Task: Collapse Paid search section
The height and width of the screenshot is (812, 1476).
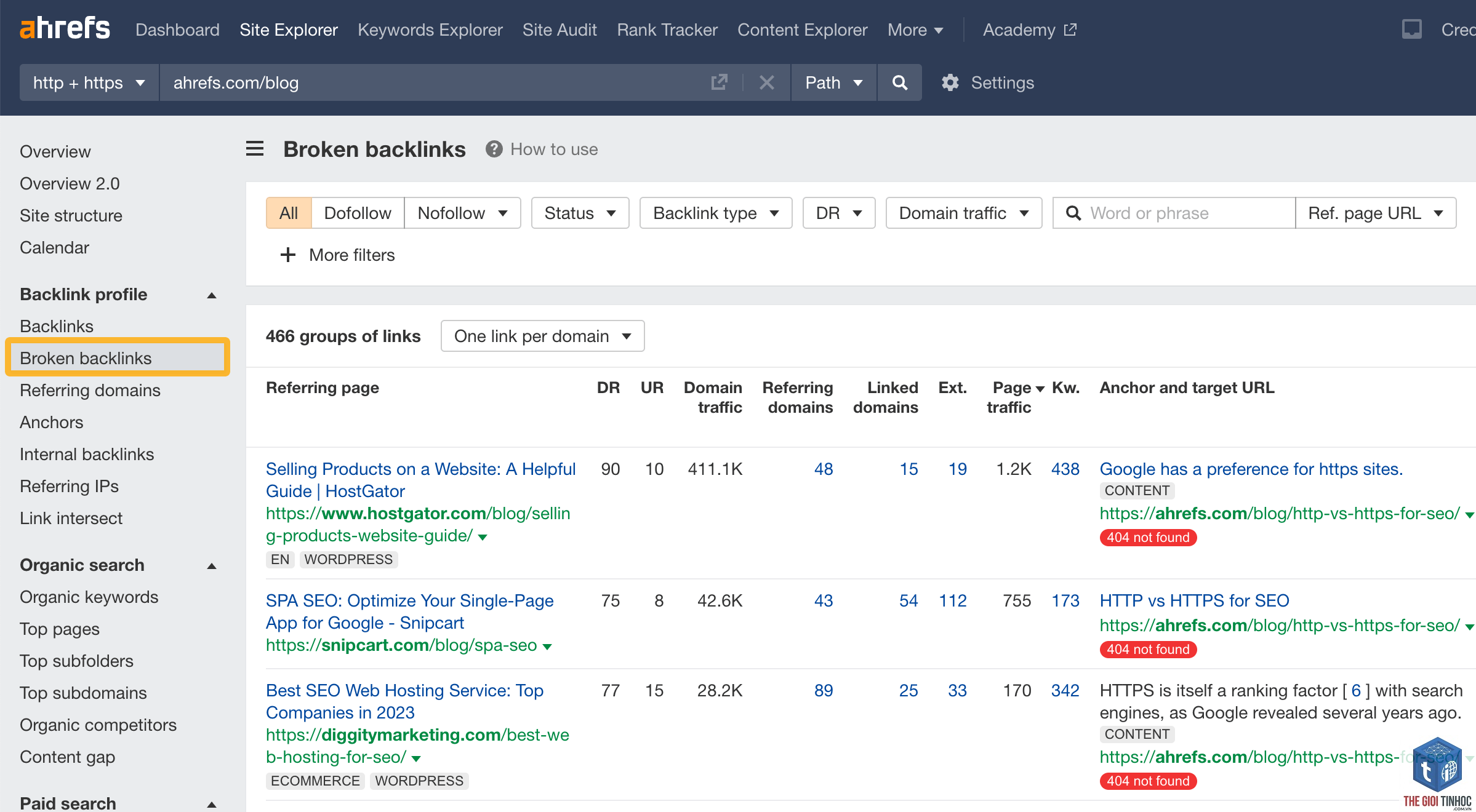Action: pos(212,803)
